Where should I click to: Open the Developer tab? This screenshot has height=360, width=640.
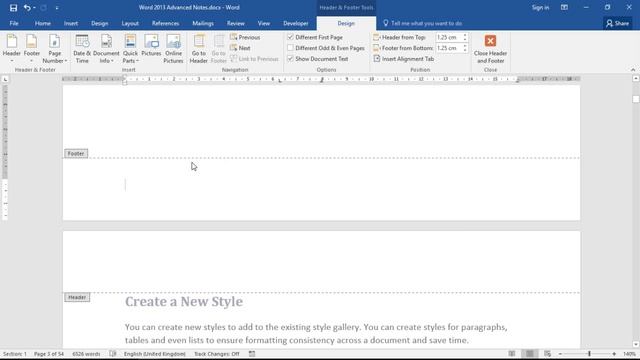[x=296, y=23]
